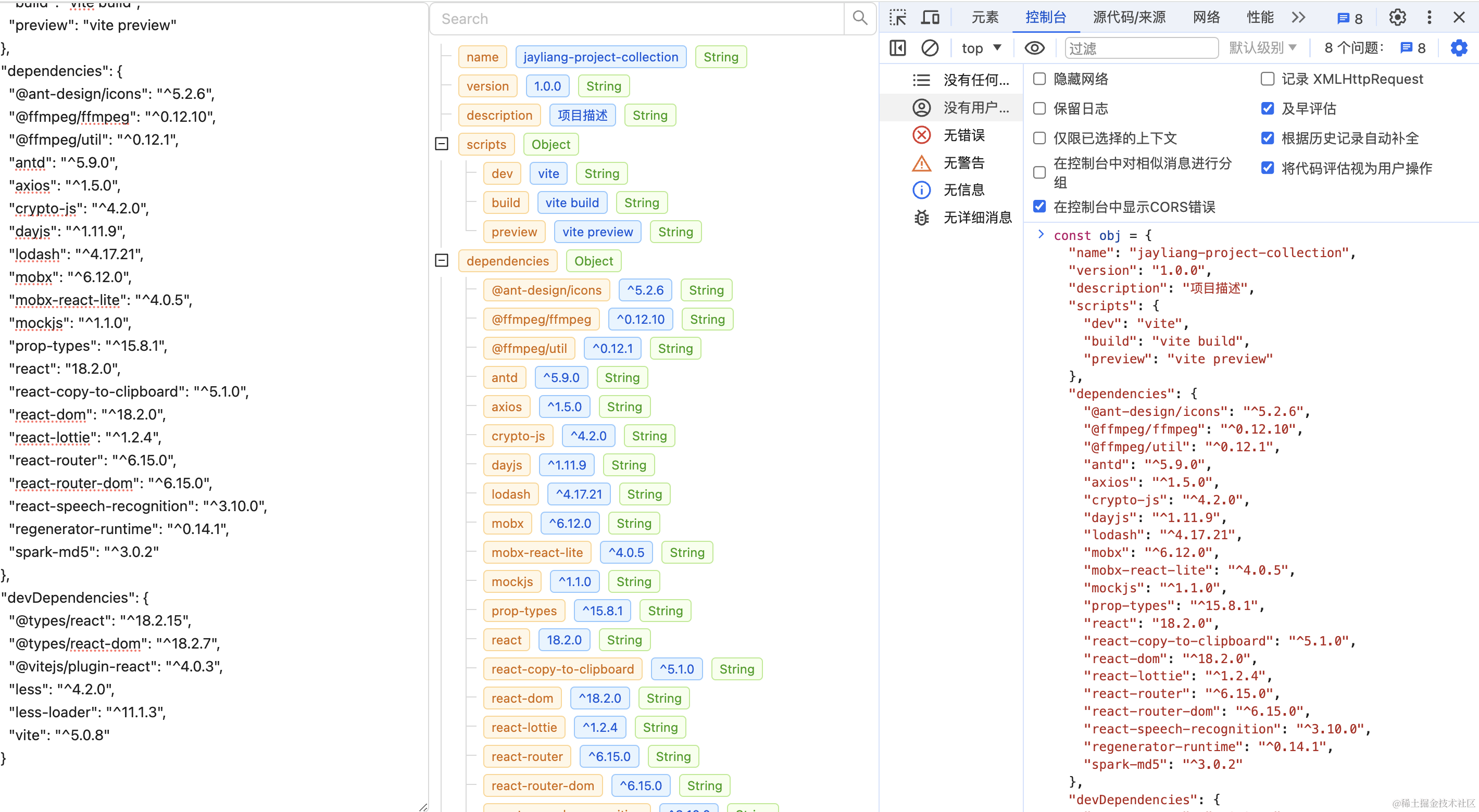This screenshot has width=1479, height=812.
Task: Toggle the device toolbar icon
Action: [930, 18]
